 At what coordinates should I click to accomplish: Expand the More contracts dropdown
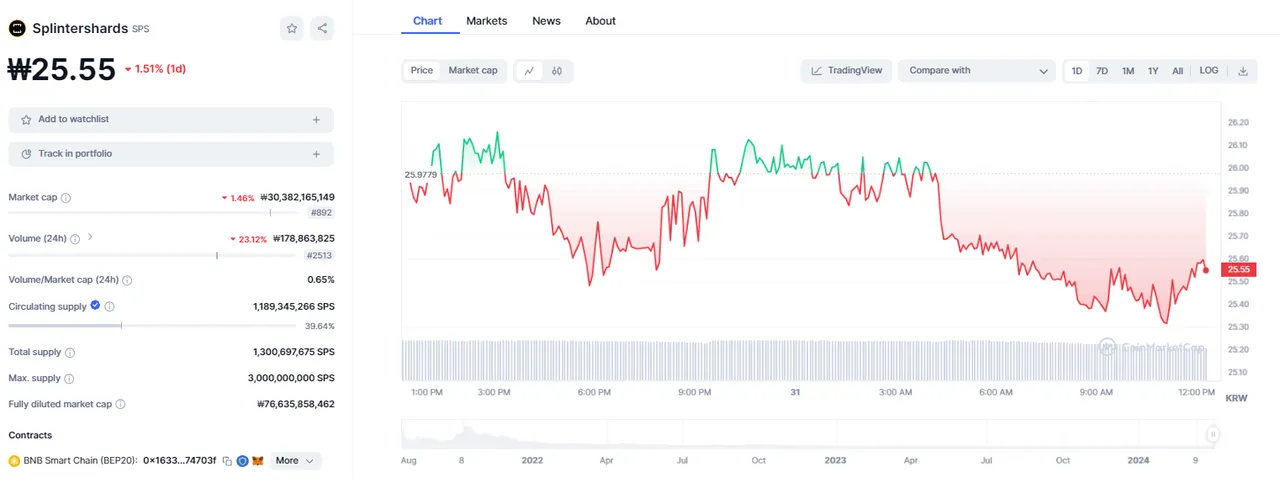pyautogui.click(x=295, y=461)
